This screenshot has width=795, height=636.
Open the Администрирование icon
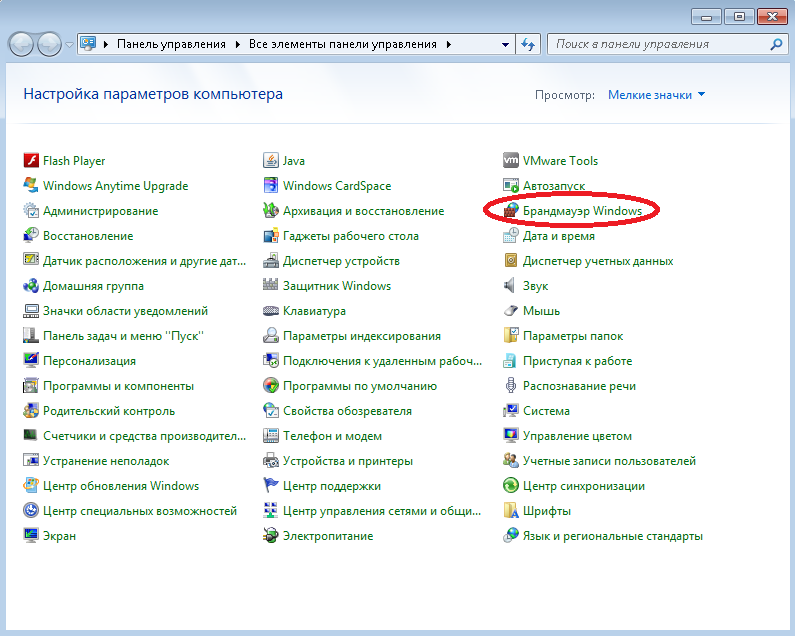[31, 210]
